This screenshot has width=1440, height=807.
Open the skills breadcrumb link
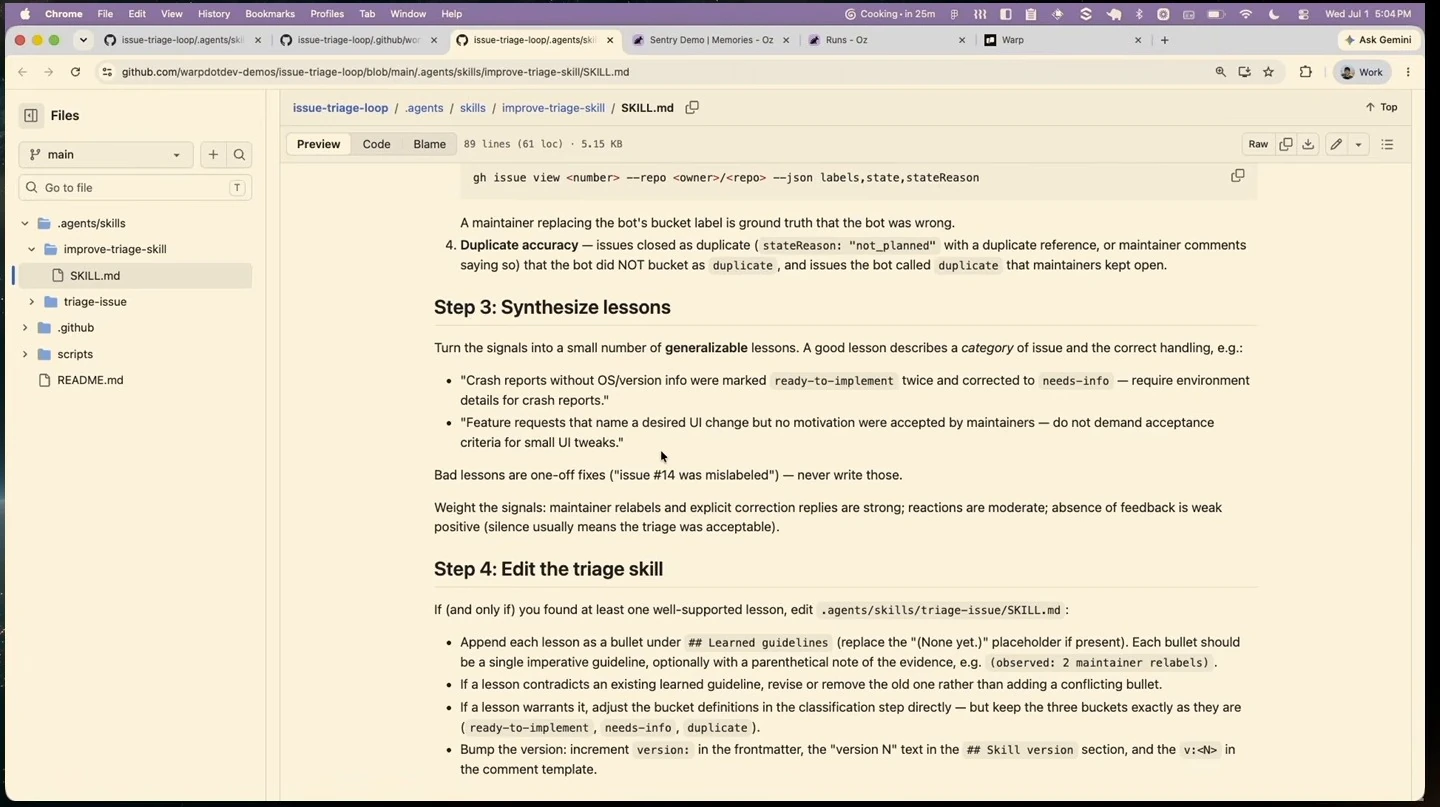click(472, 107)
